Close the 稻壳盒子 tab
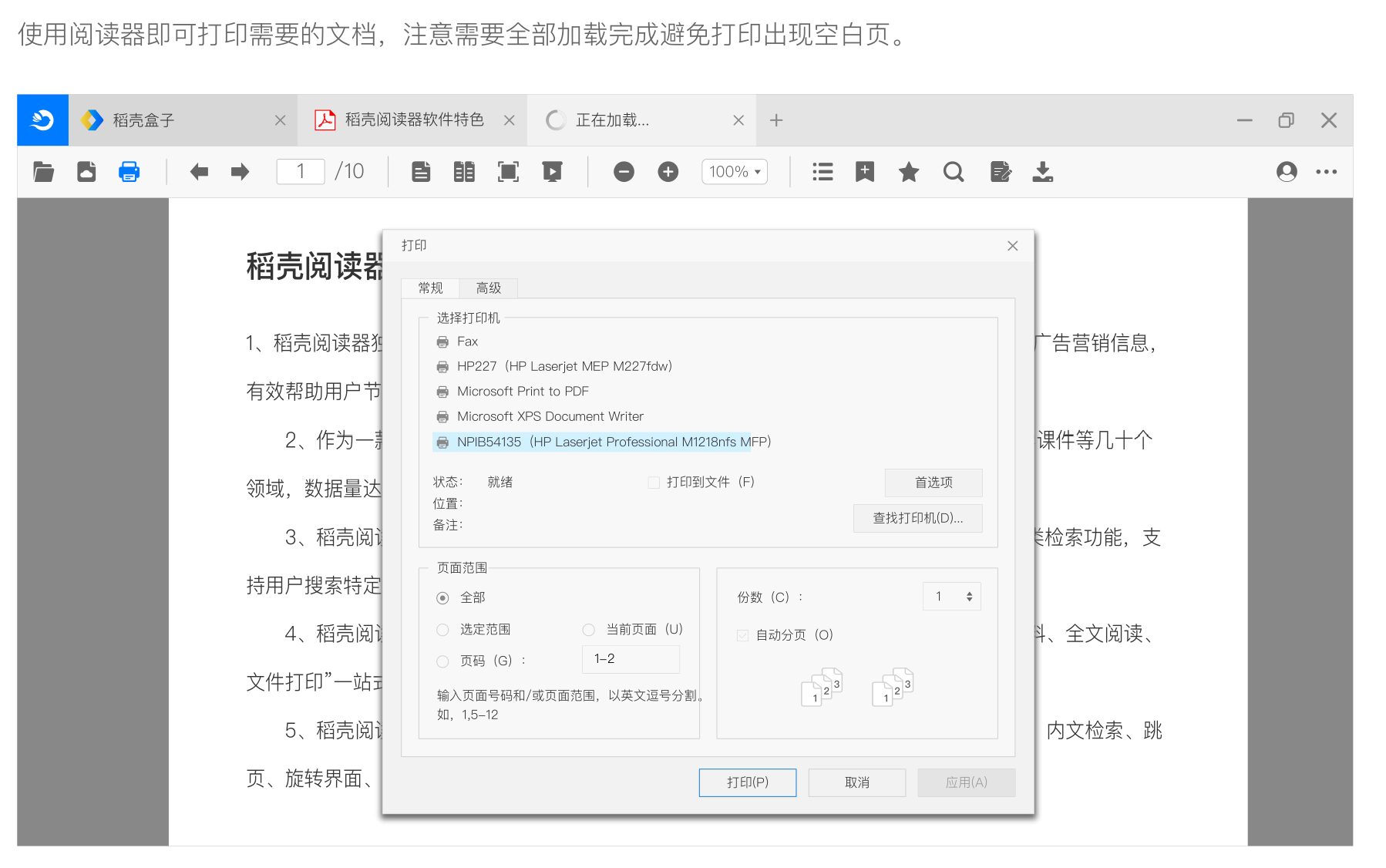Screen dimensions: 1386x868 281,120
